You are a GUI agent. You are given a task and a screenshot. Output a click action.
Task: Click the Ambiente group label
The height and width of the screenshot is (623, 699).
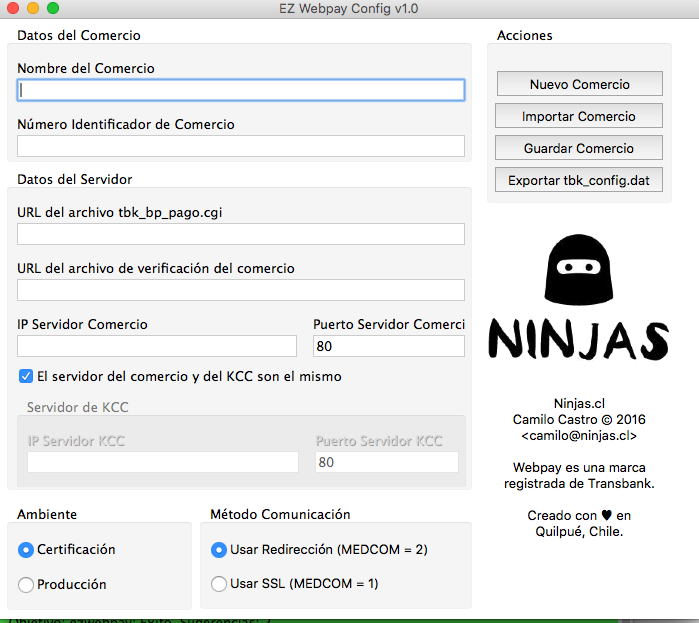47,514
